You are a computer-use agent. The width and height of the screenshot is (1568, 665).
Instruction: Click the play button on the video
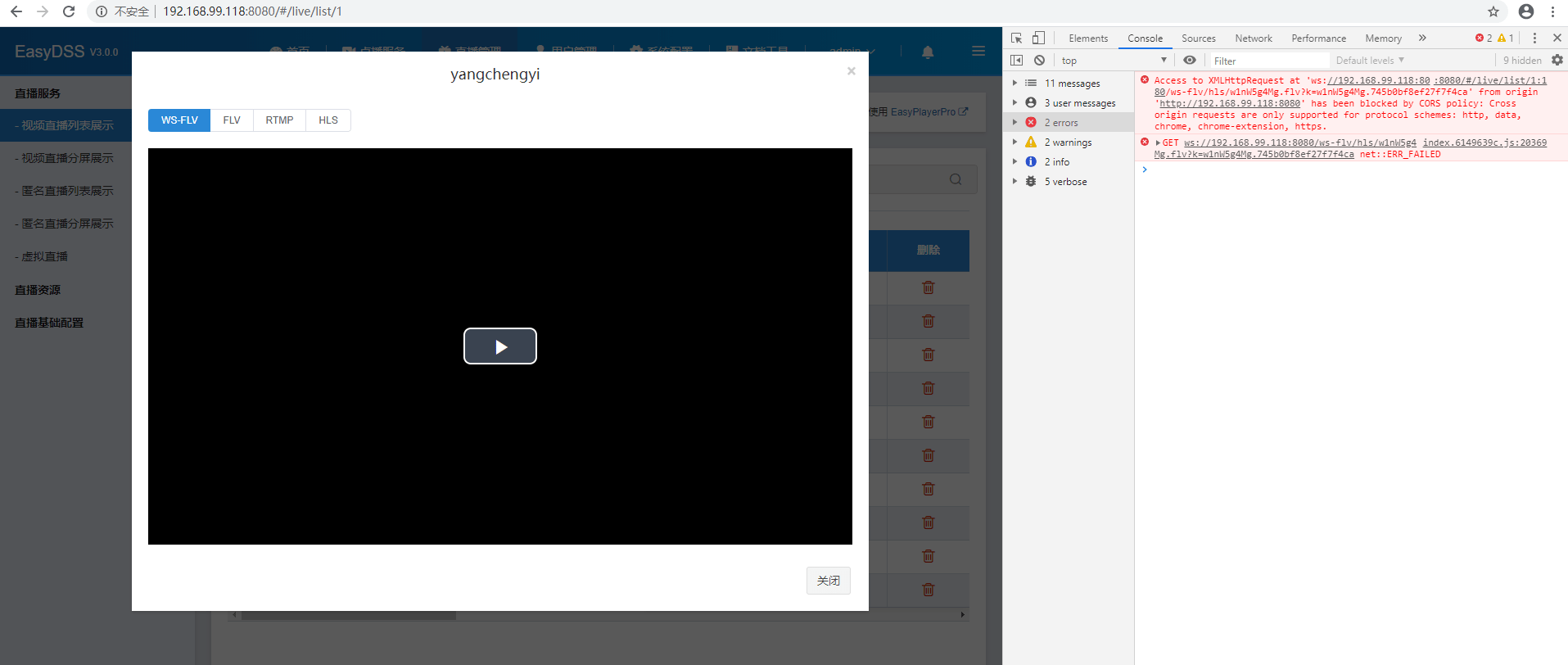tap(499, 346)
